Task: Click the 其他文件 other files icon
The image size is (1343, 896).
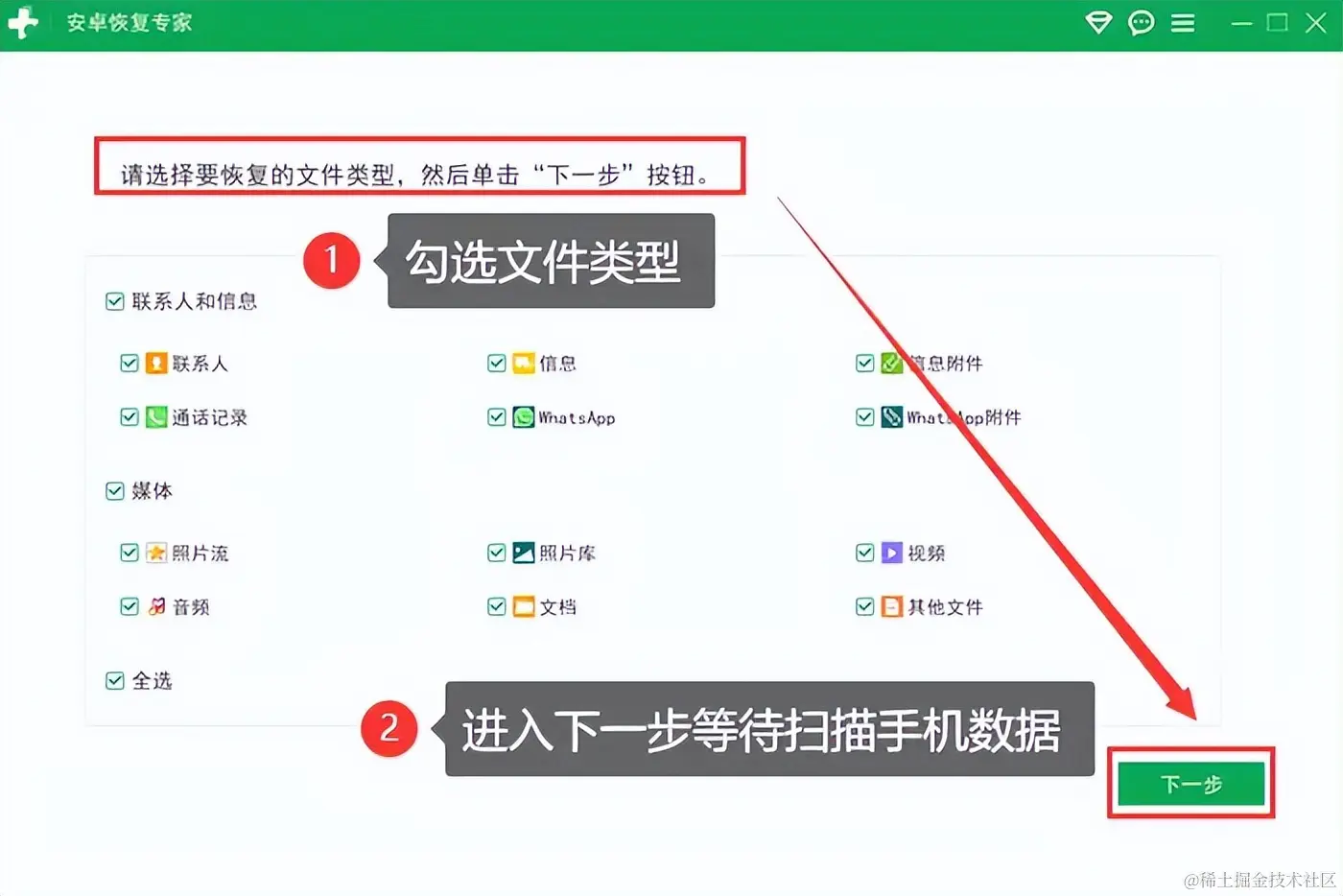Action: pyautogui.click(x=892, y=606)
